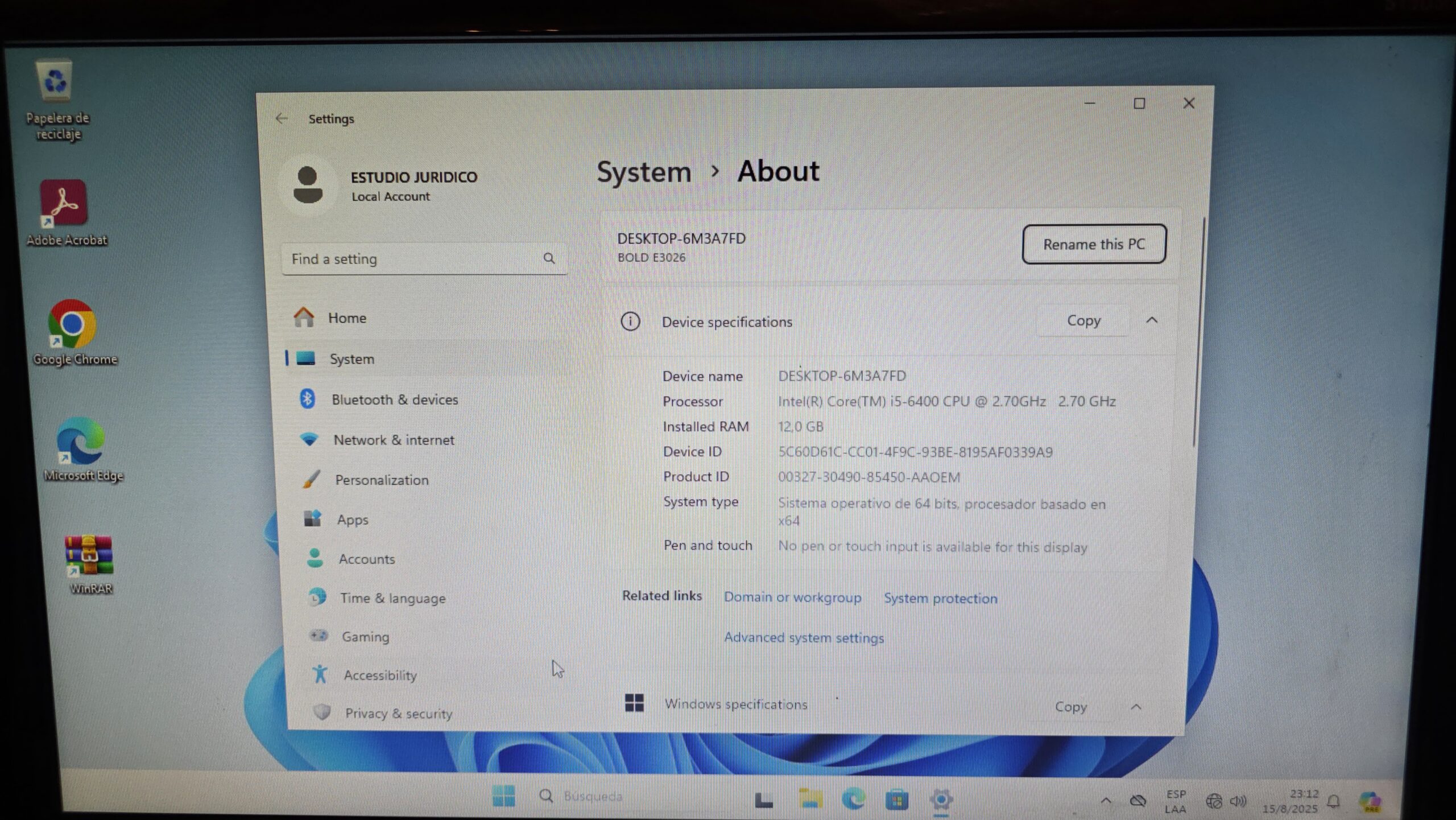
Task: Open Microsoft Store from the taskbar
Action: click(x=897, y=800)
